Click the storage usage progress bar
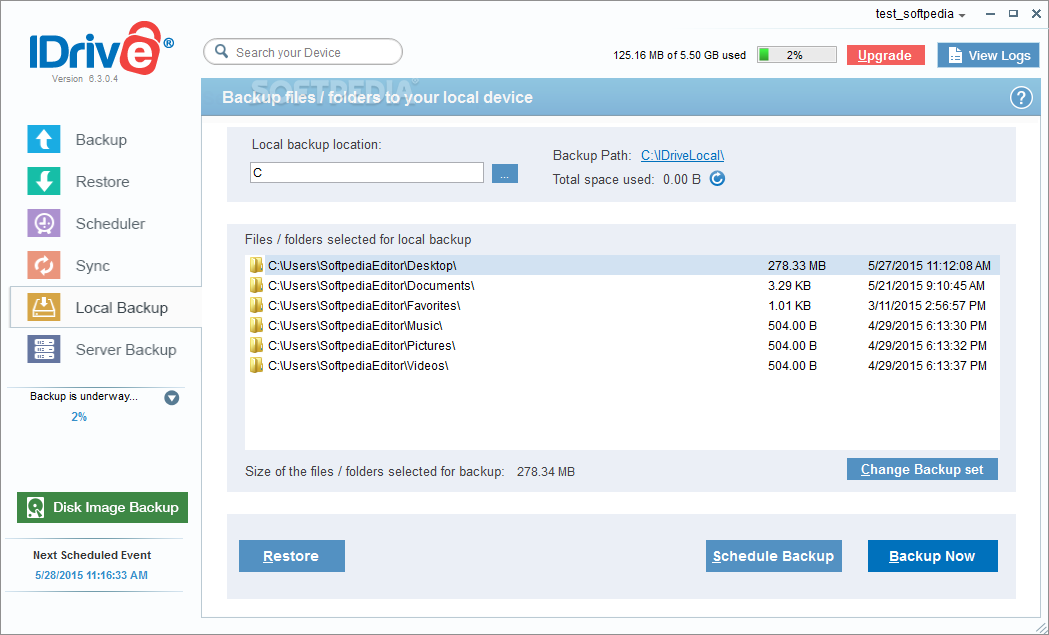Image resolution: width=1049 pixels, height=635 pixels. pos(796,54)
